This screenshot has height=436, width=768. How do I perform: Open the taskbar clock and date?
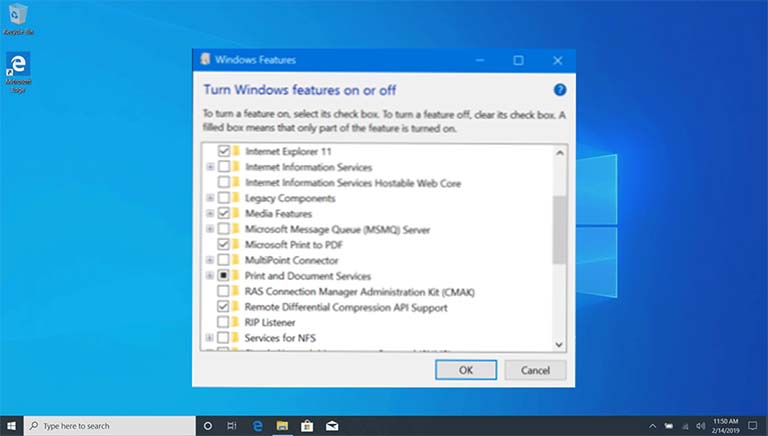pos(725,426)
